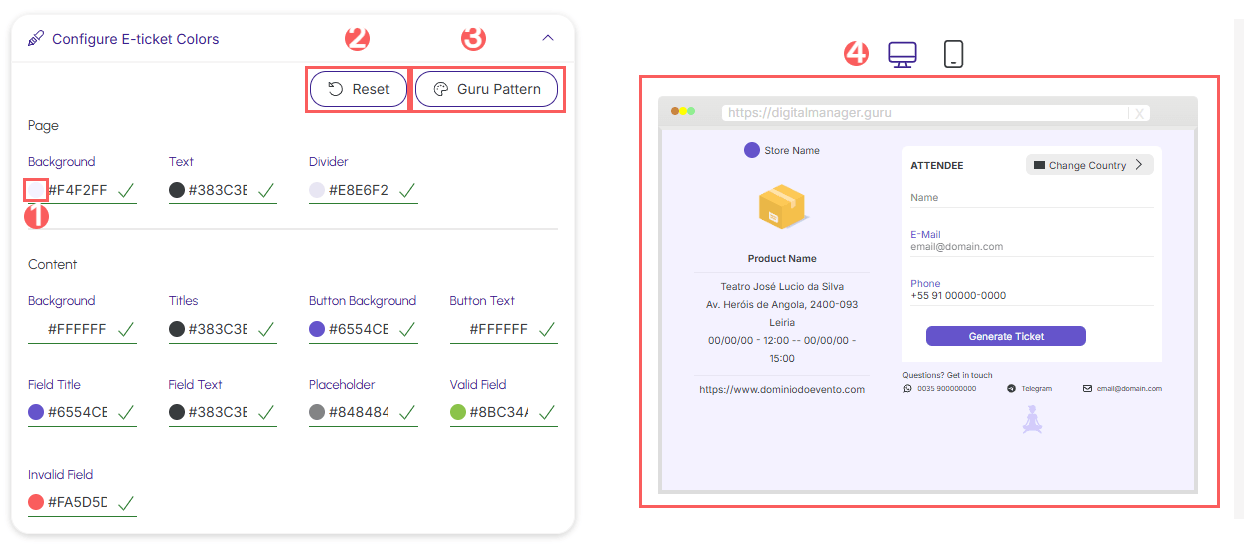Click X in preview address bar
The height and width of the screenshot is (547, 1244).
(x=1140, y=113)
